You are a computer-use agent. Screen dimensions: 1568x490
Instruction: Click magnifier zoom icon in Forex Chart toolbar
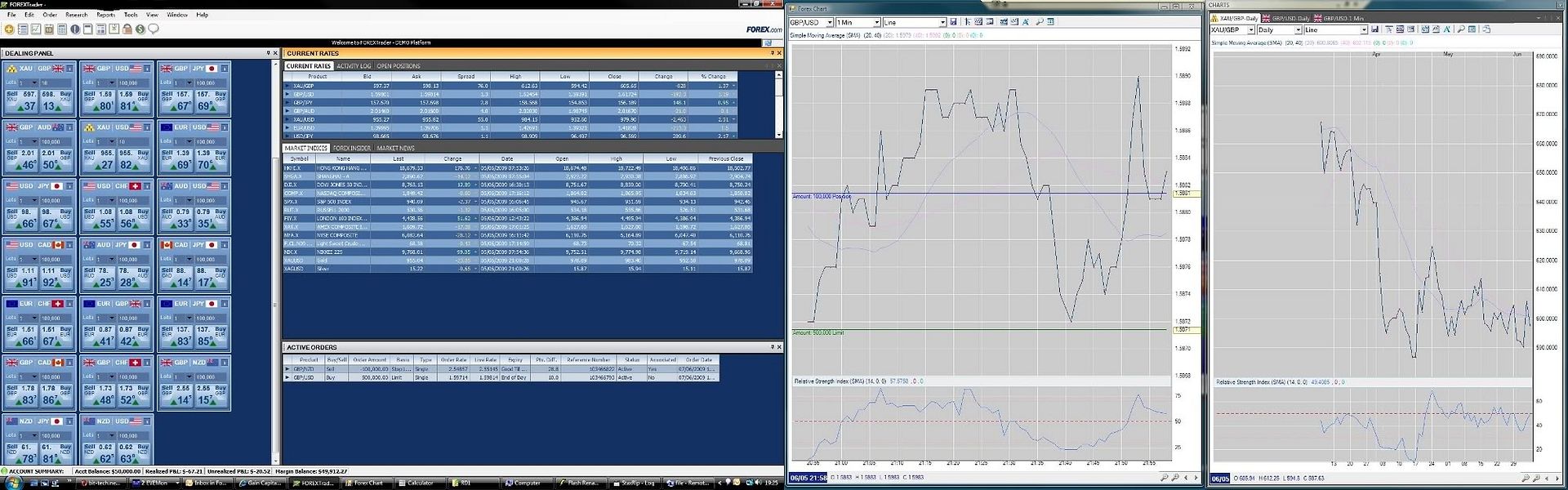tap(1040, 22)
